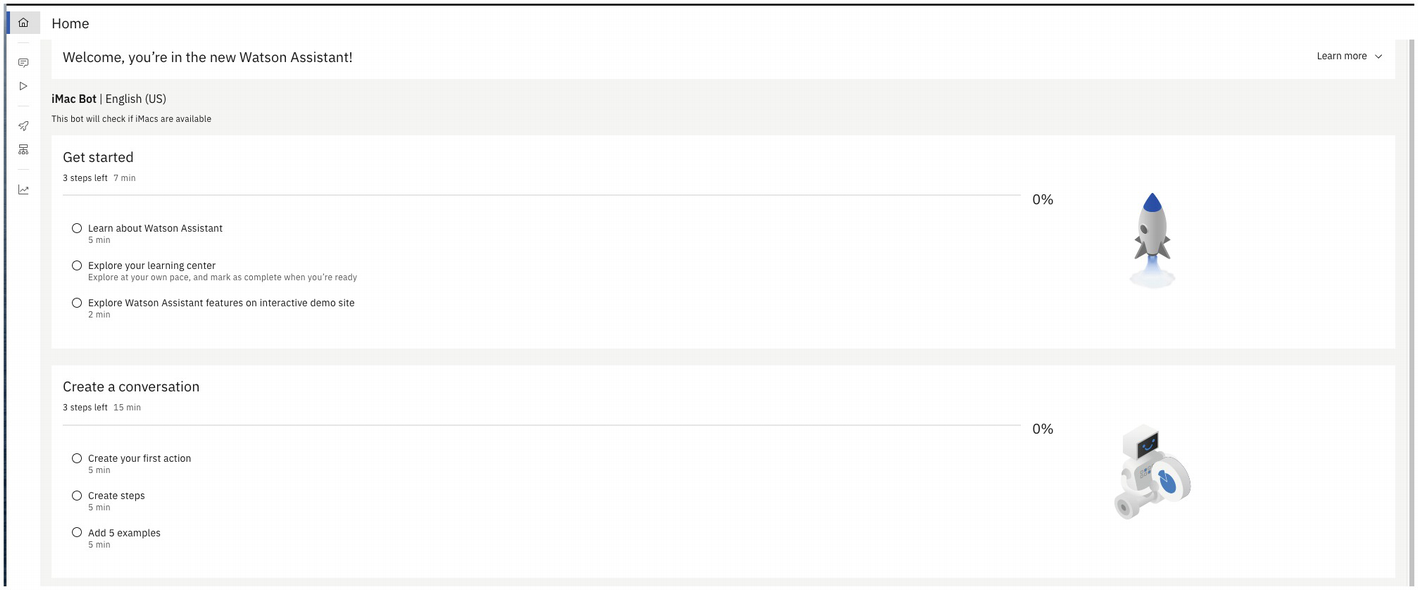Click the robot illustration in Create a conversation
The image size is (1418, 590).
pos(1152,473)
